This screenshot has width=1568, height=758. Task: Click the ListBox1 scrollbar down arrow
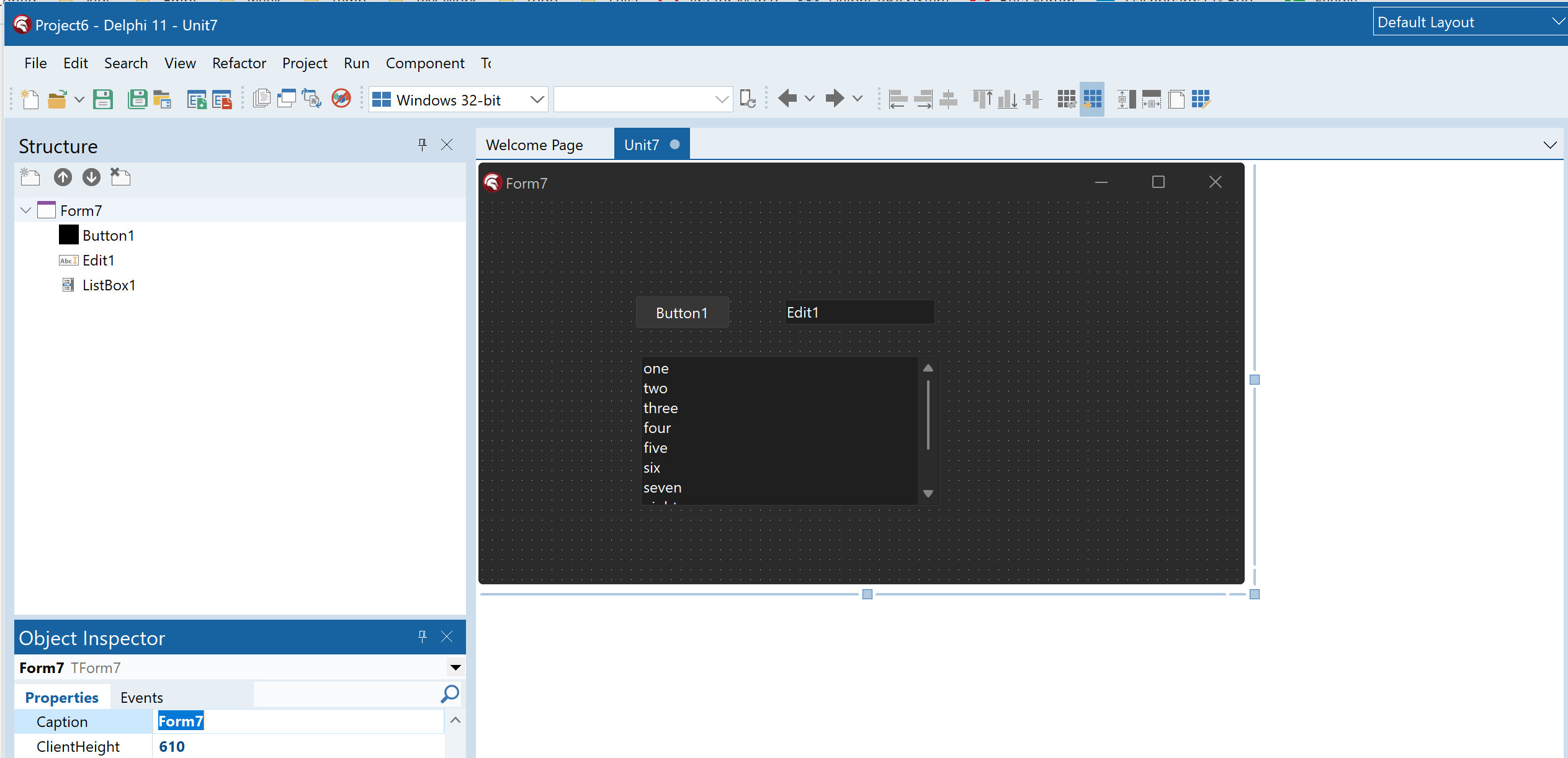pos(928,493)
